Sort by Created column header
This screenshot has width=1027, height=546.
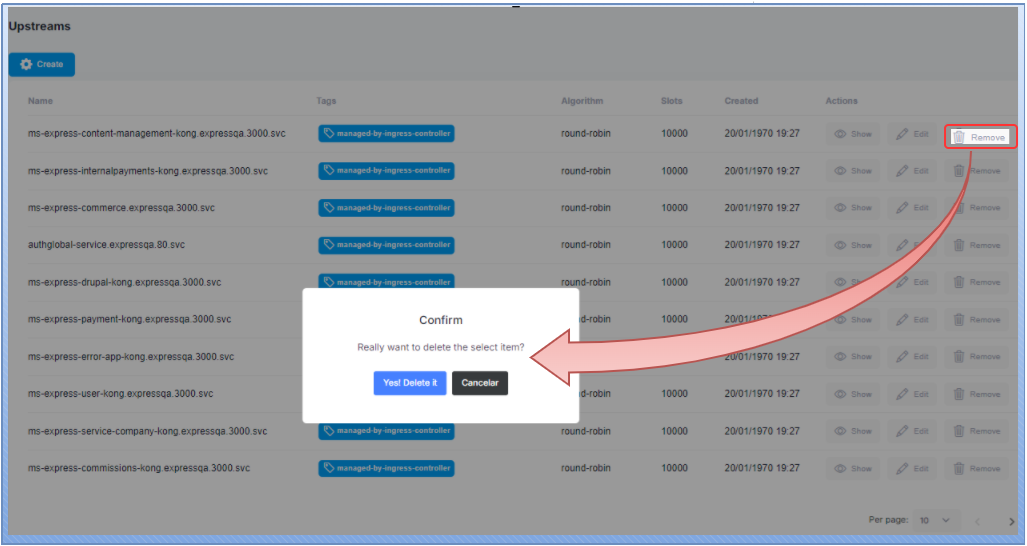pos(741,101)
